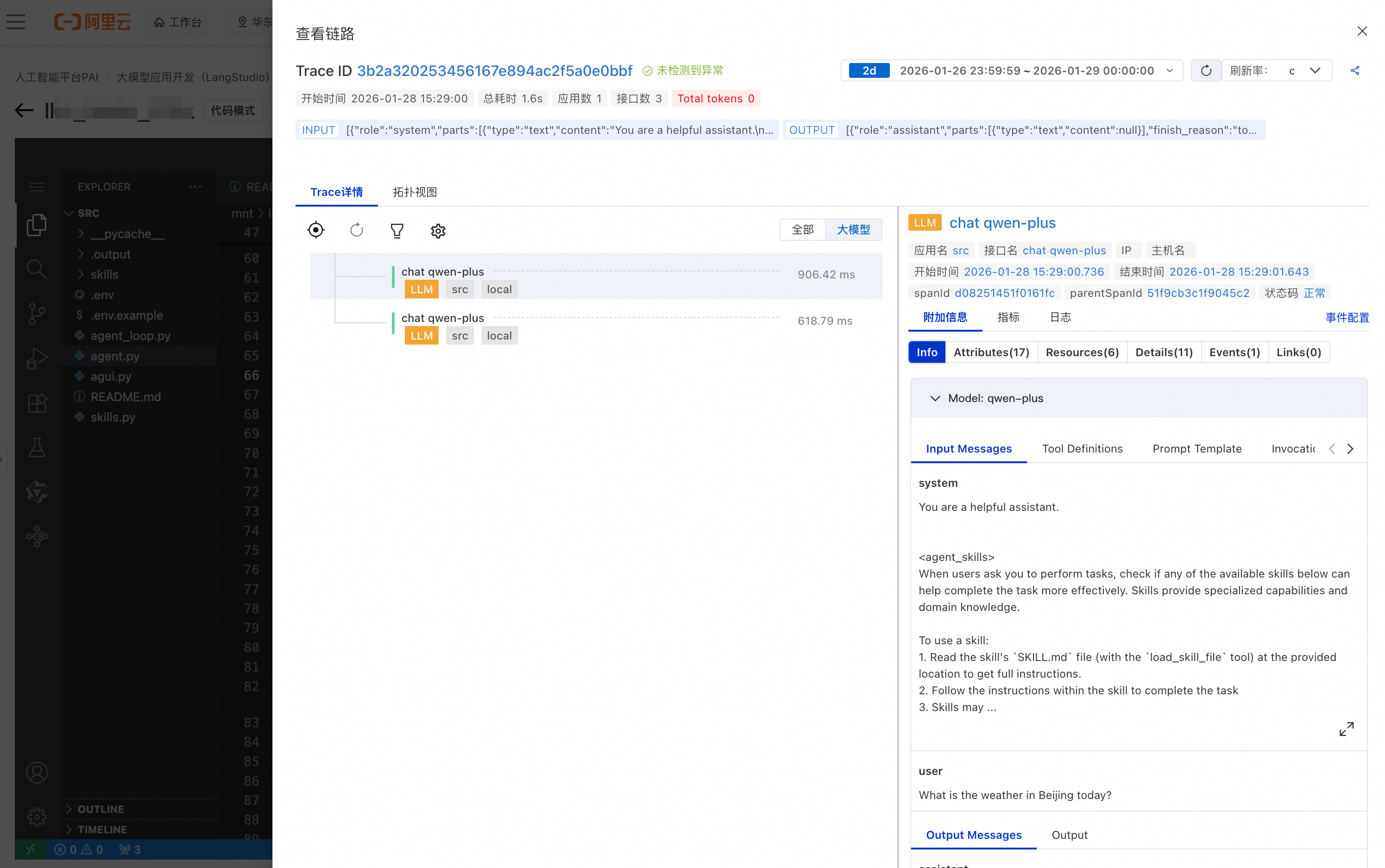Click the 事件配置 link
Image resolution: width=1385 pixels, height=868 pixels.
tap(1347, 317)
